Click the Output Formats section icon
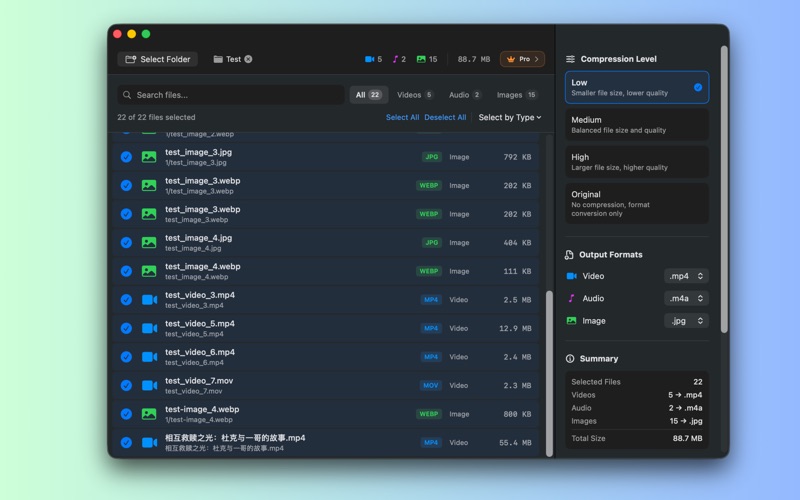The width and height of the screenshot is (800, 500). [x=570, y=255]
